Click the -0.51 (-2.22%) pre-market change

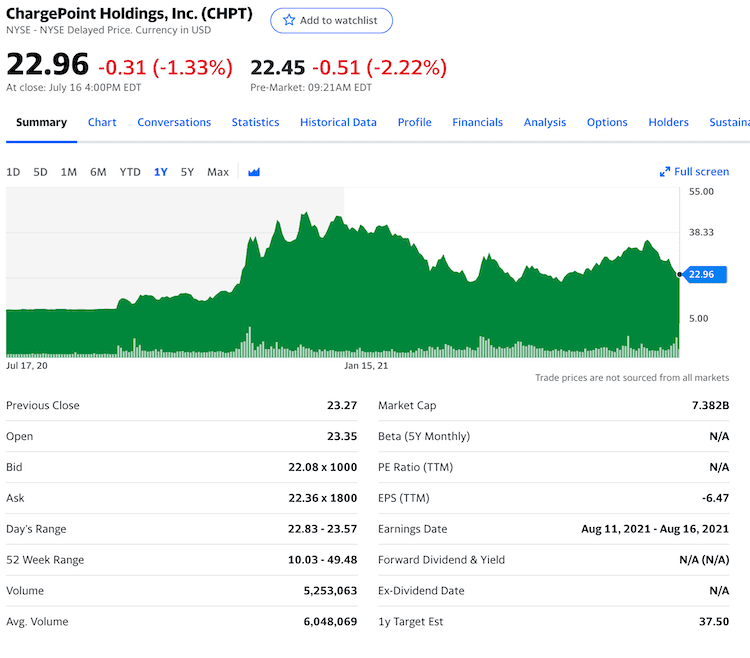379,67
